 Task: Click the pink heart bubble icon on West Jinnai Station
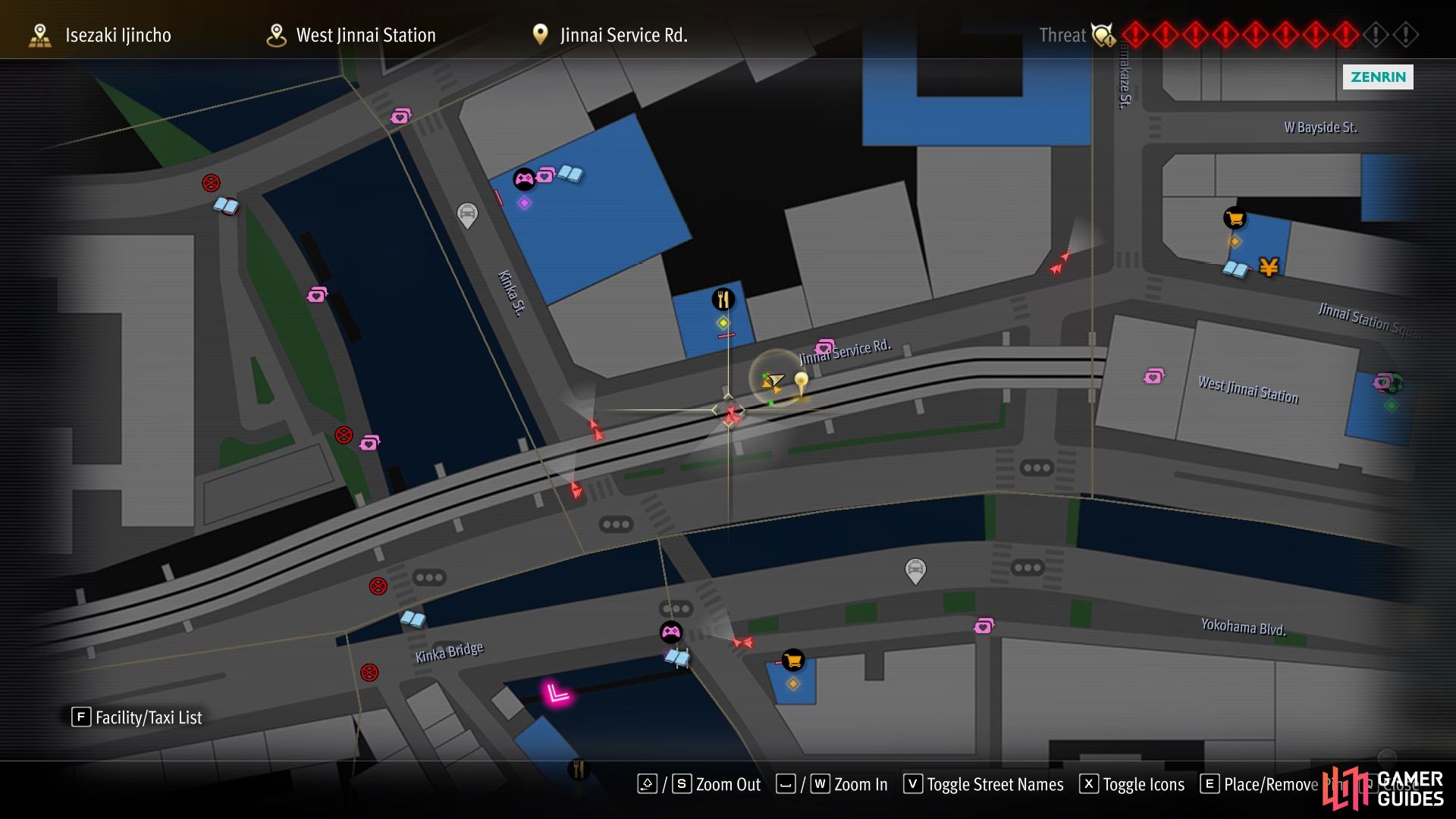click(x=1153, y=376)
